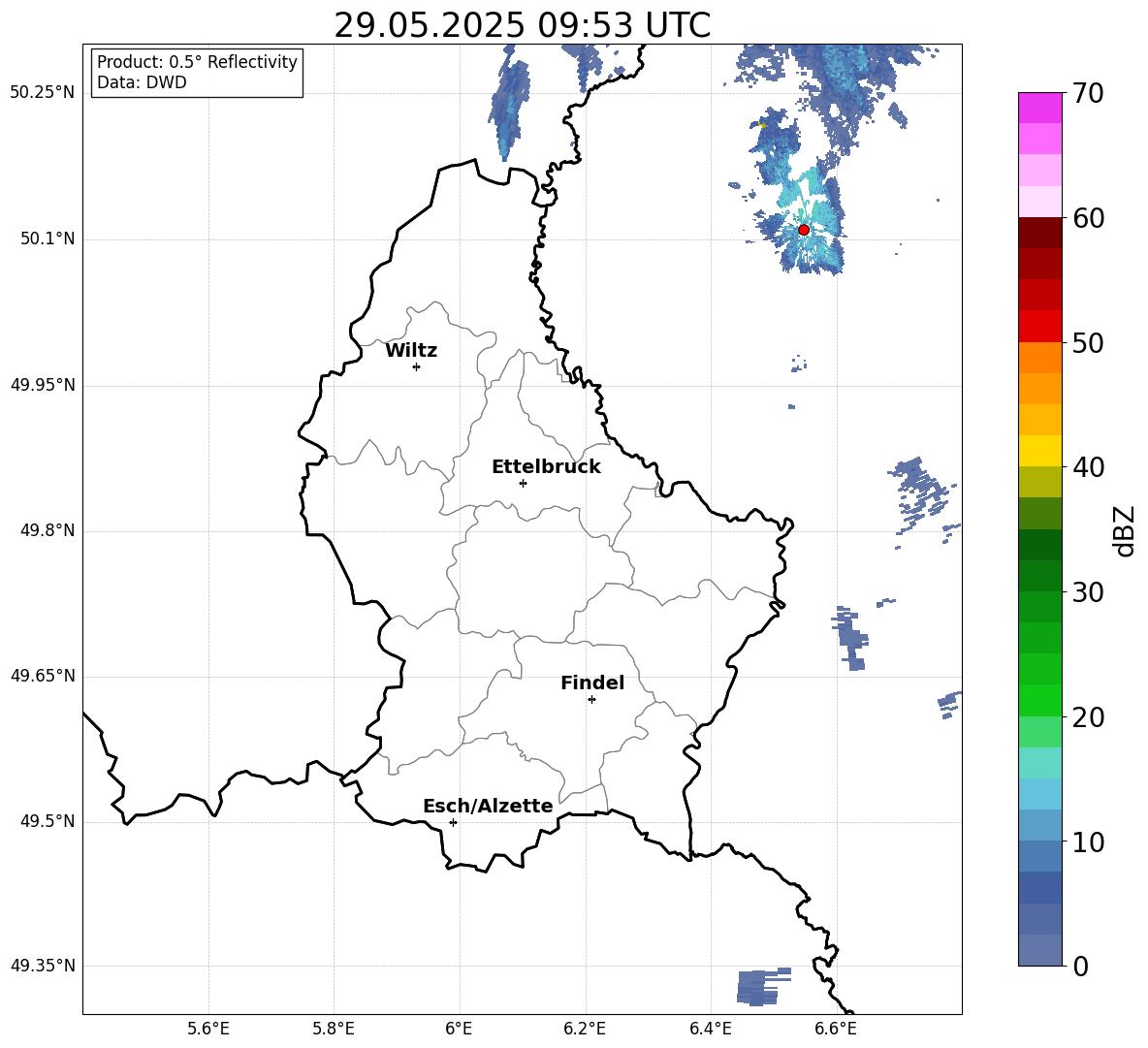The image size is (1148, 1048).
Task: Pick the orange swatch just below 50 dBZ
Action: coord(1040,358)
